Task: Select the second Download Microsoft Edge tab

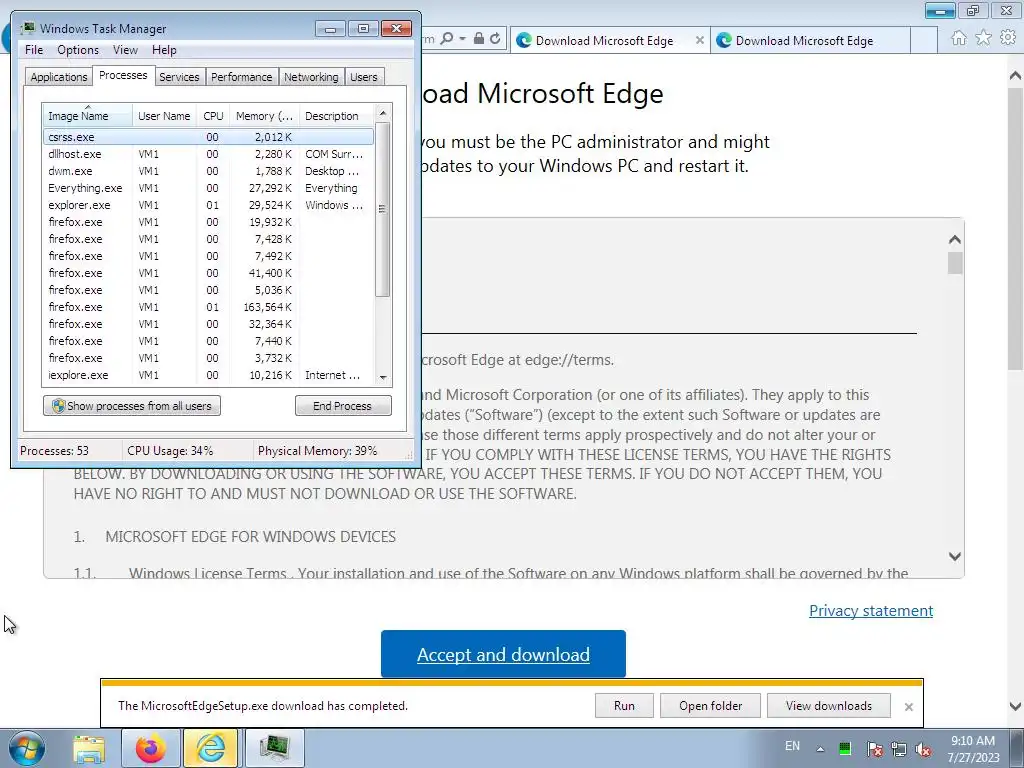Action: 810,40
